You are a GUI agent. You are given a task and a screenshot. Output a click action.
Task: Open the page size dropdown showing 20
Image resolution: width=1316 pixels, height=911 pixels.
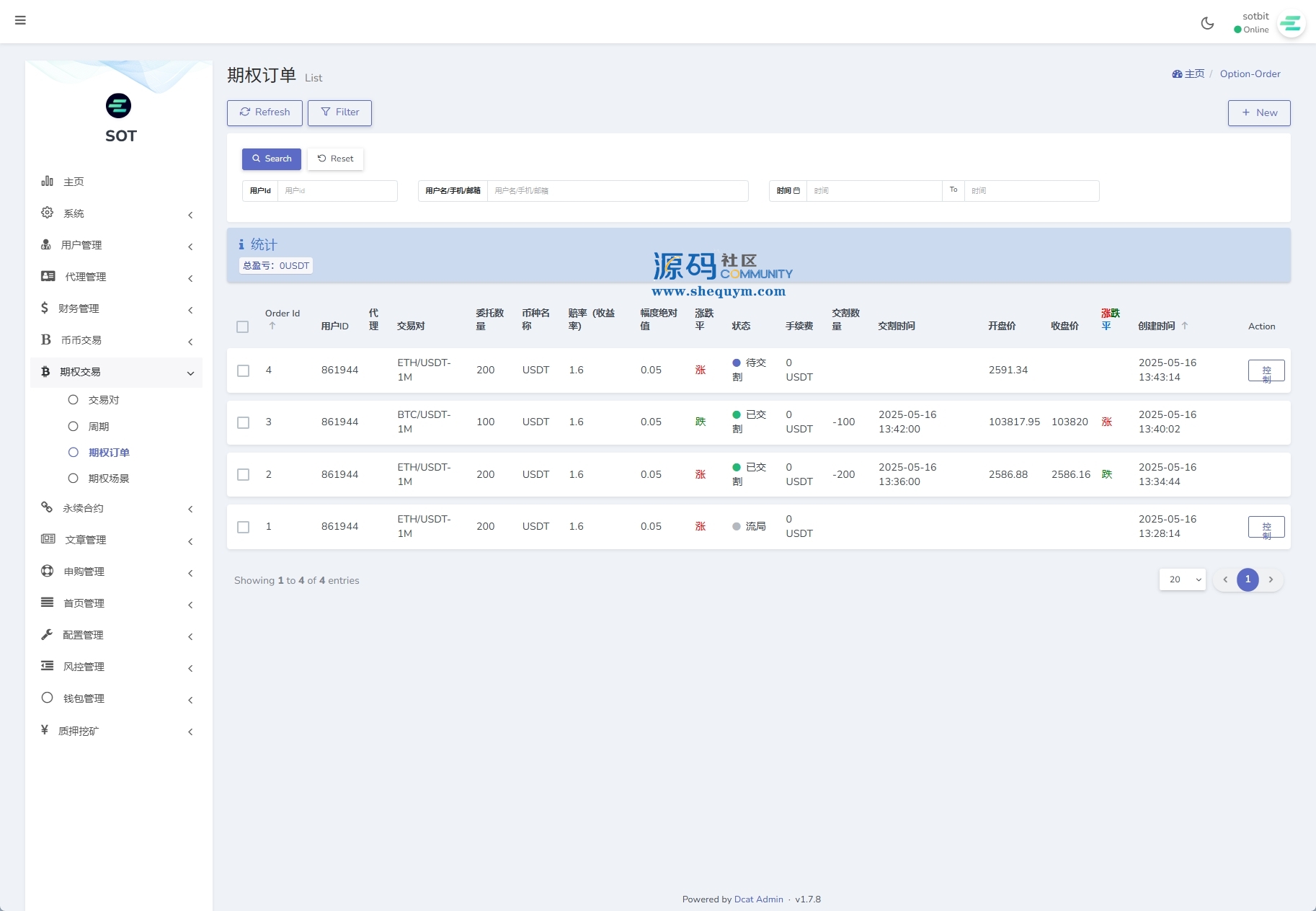point(1182,579)
